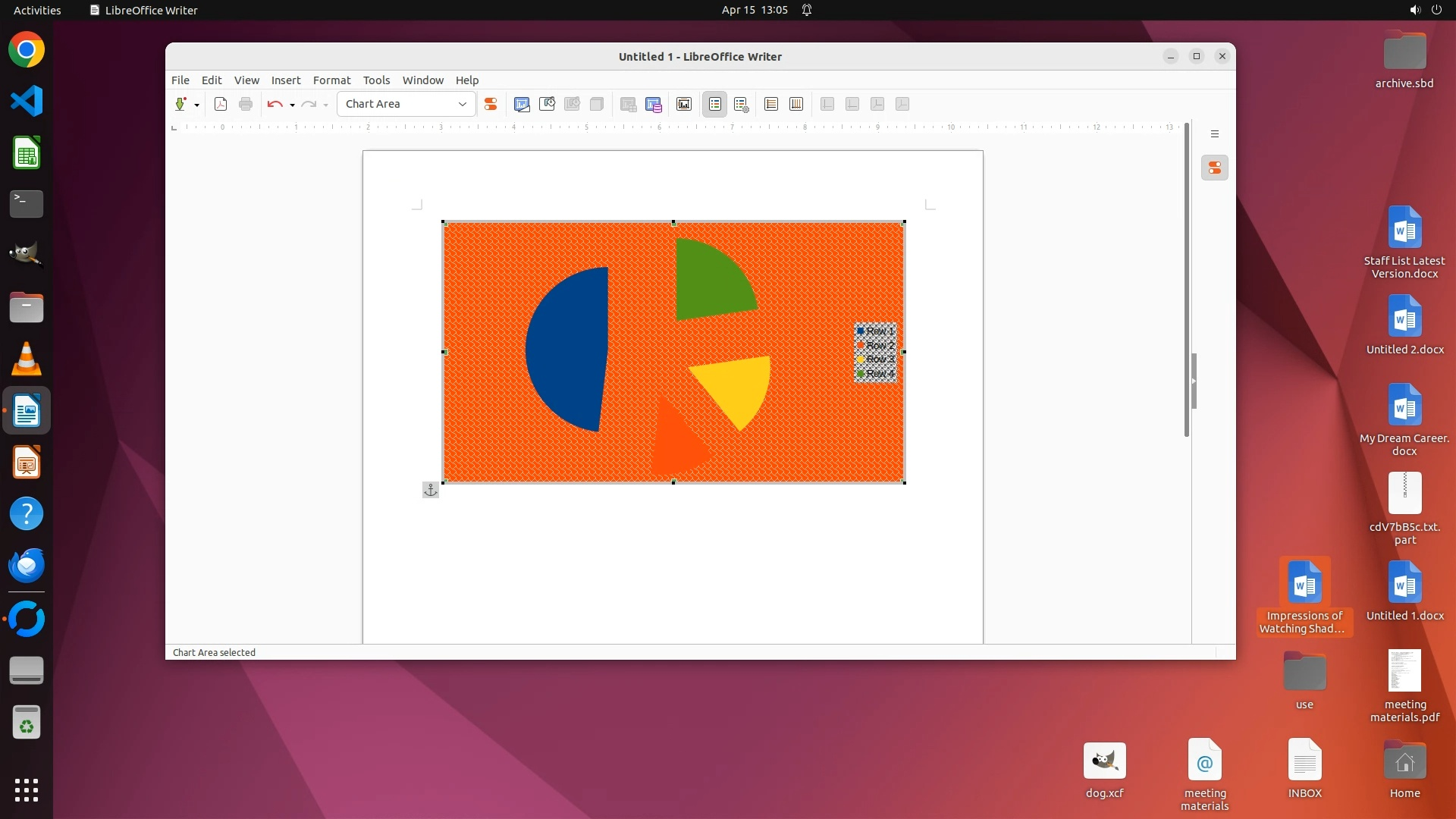Click the Titles toolbar icon
This screenshot has width=1456, height=819.
coord(683,105)
